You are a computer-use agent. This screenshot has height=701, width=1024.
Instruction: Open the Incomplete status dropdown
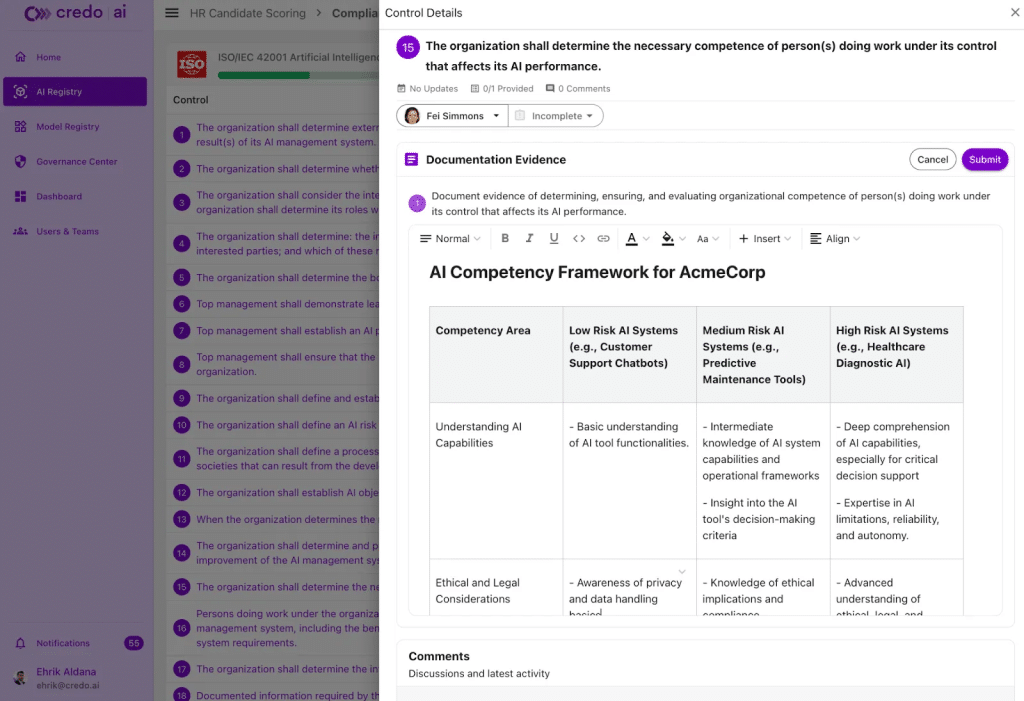(556, 116)
